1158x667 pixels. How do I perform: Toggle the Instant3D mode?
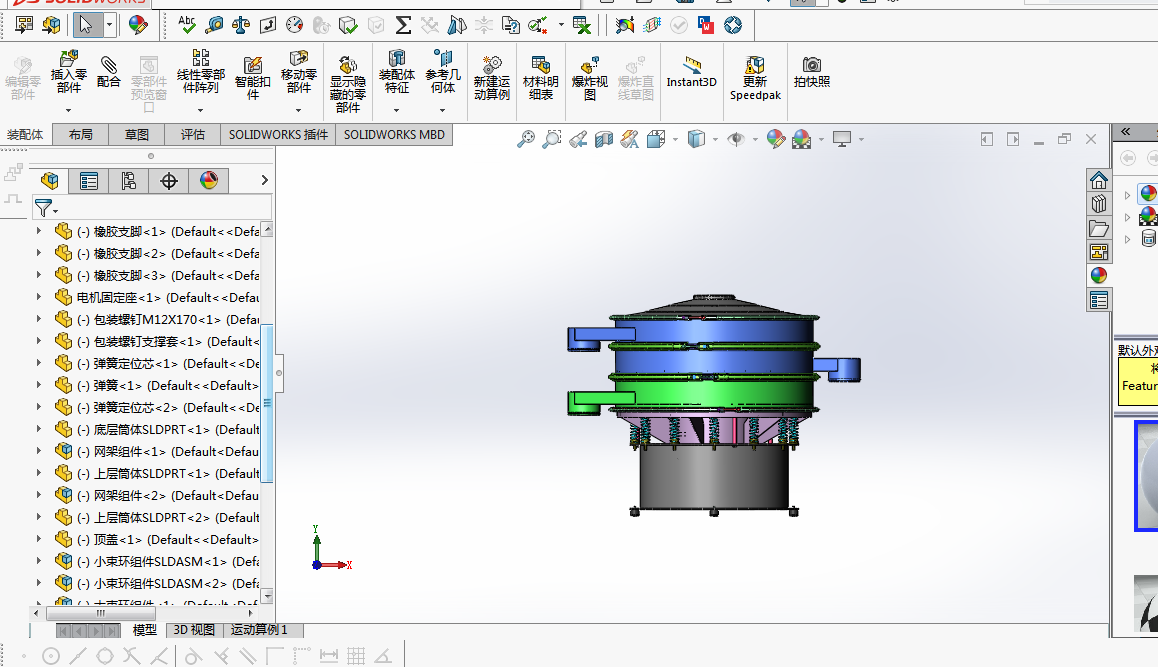click(x=692, y=72)
